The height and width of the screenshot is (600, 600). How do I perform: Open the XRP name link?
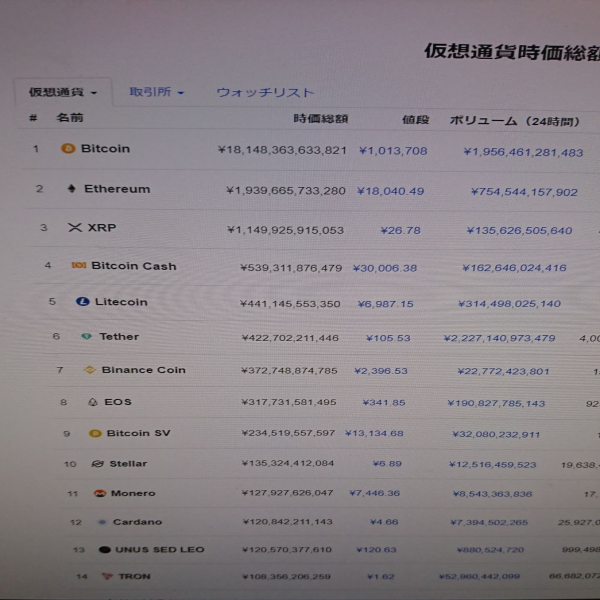point(102,228)
